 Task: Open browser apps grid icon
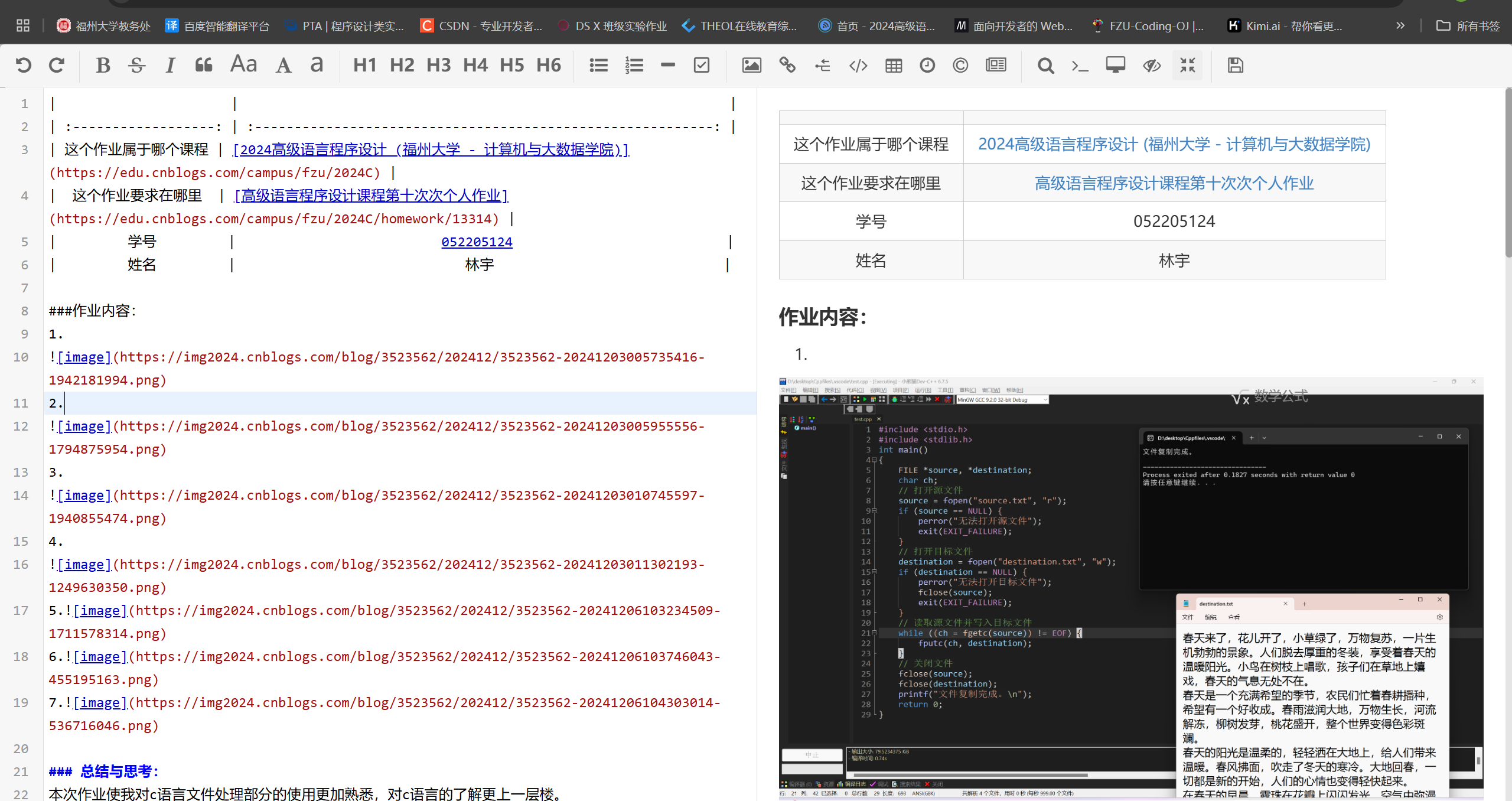tap(22, 25)
